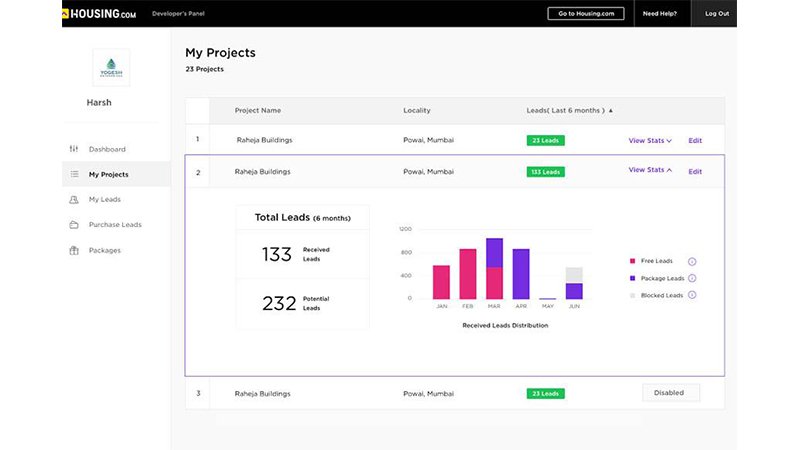
Task: Click the APR purple bar in the chart
Action: [521, 274]
